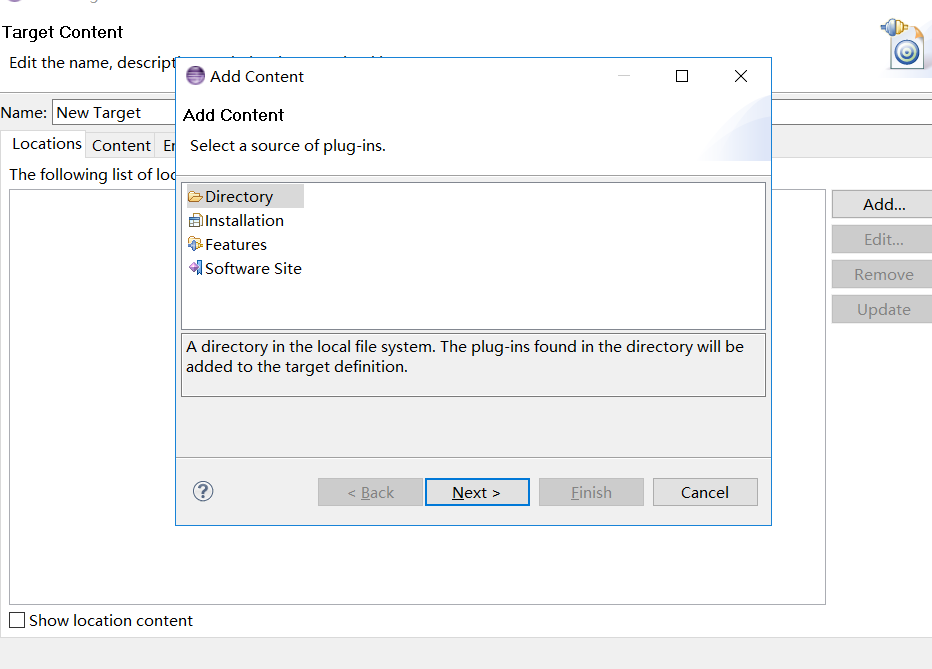Open the Content tab
The image size is (932, 669).
(x=121, y=146)
